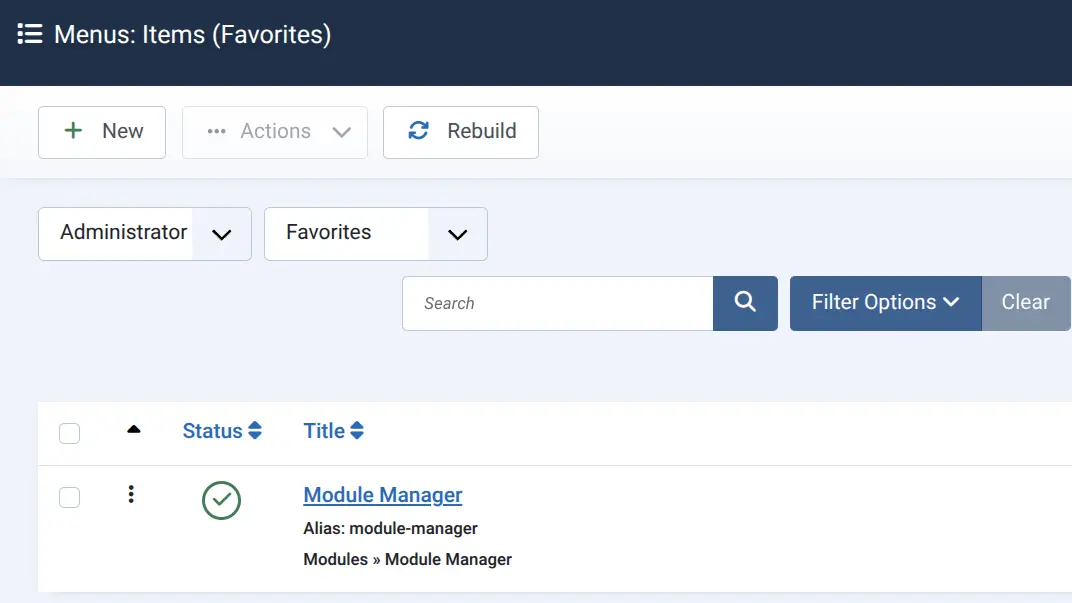This screenshot has height=603, width=1072.
Task: Open the Favorites menu selector dropdown
Action: click(x=457, y=233)
